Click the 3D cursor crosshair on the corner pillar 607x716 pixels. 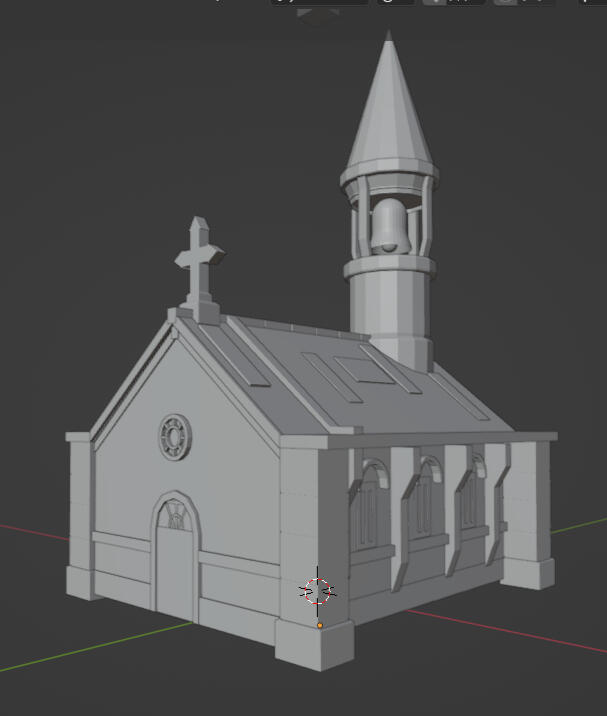(x=317, y=591)
